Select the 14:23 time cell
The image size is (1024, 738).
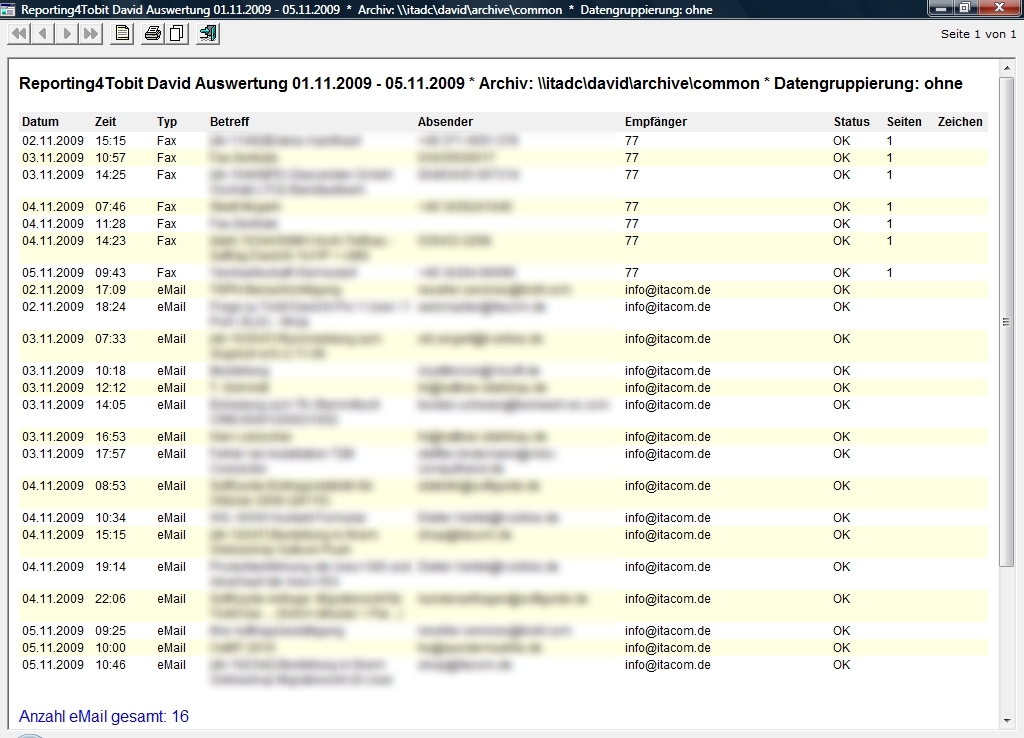click(x=110, y=240)
